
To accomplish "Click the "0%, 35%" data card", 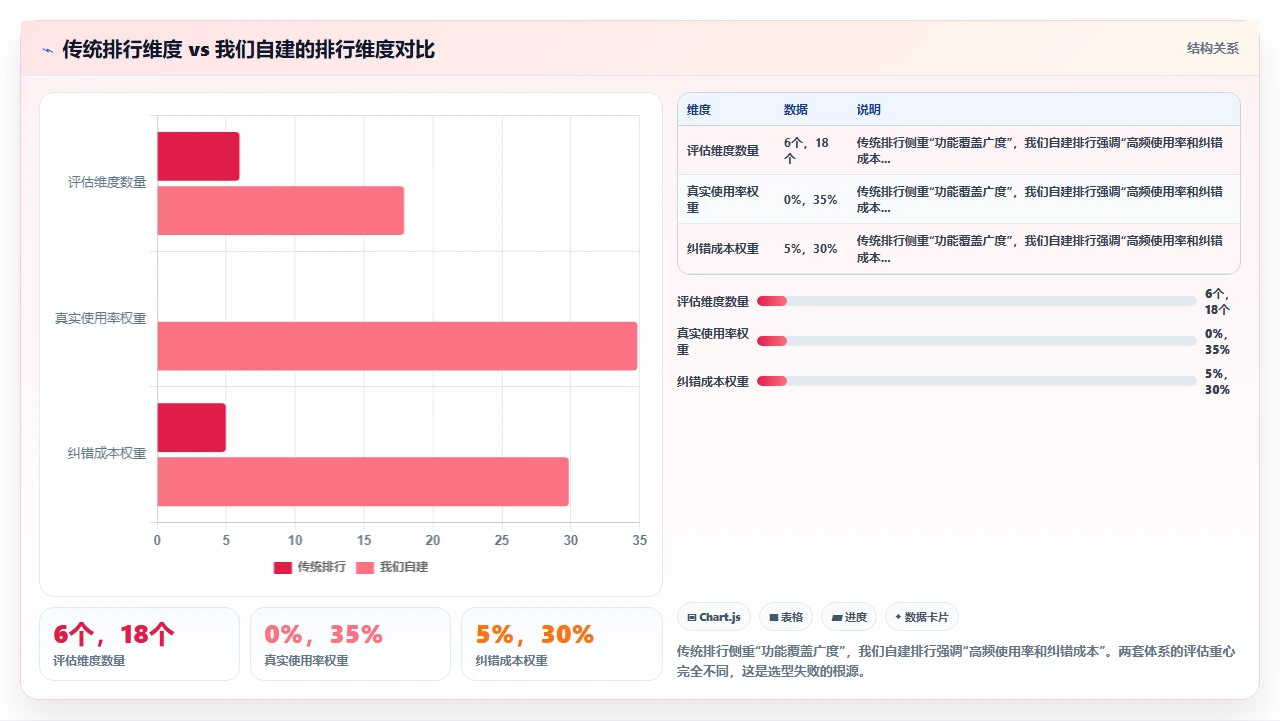I will (350, 644).
